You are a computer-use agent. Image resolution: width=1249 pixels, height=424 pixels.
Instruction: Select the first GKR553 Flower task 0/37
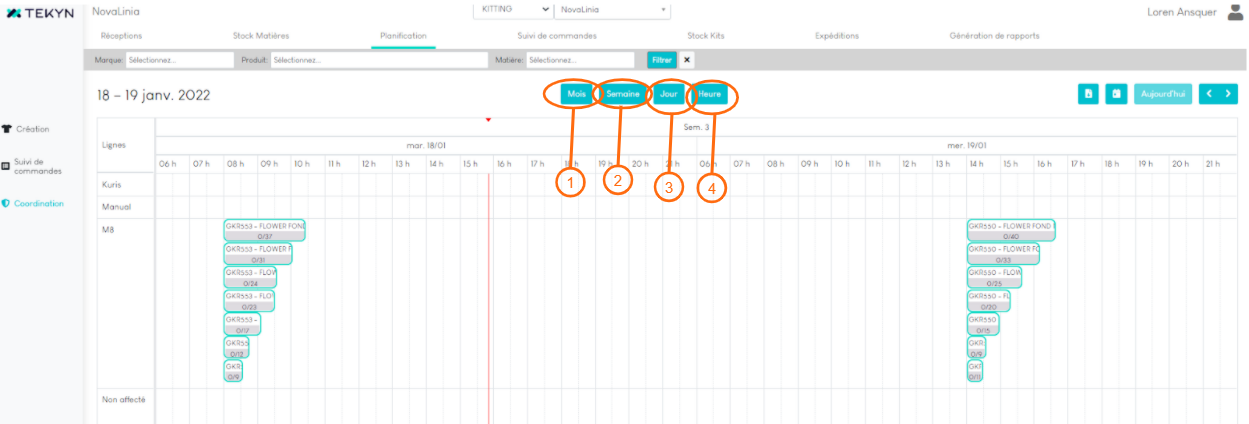click(x=264, y=231)
